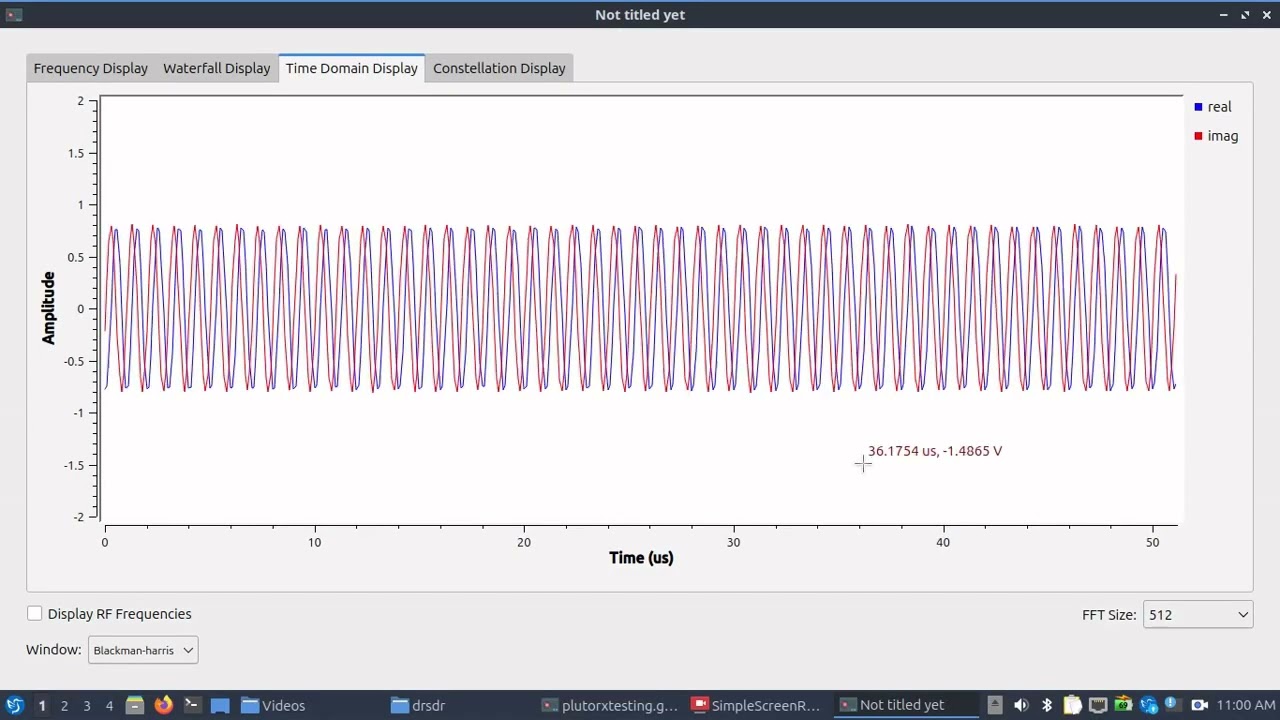Open the Window type Blackman-harris dropdown
1280x720 pixels.
[143, 650]
